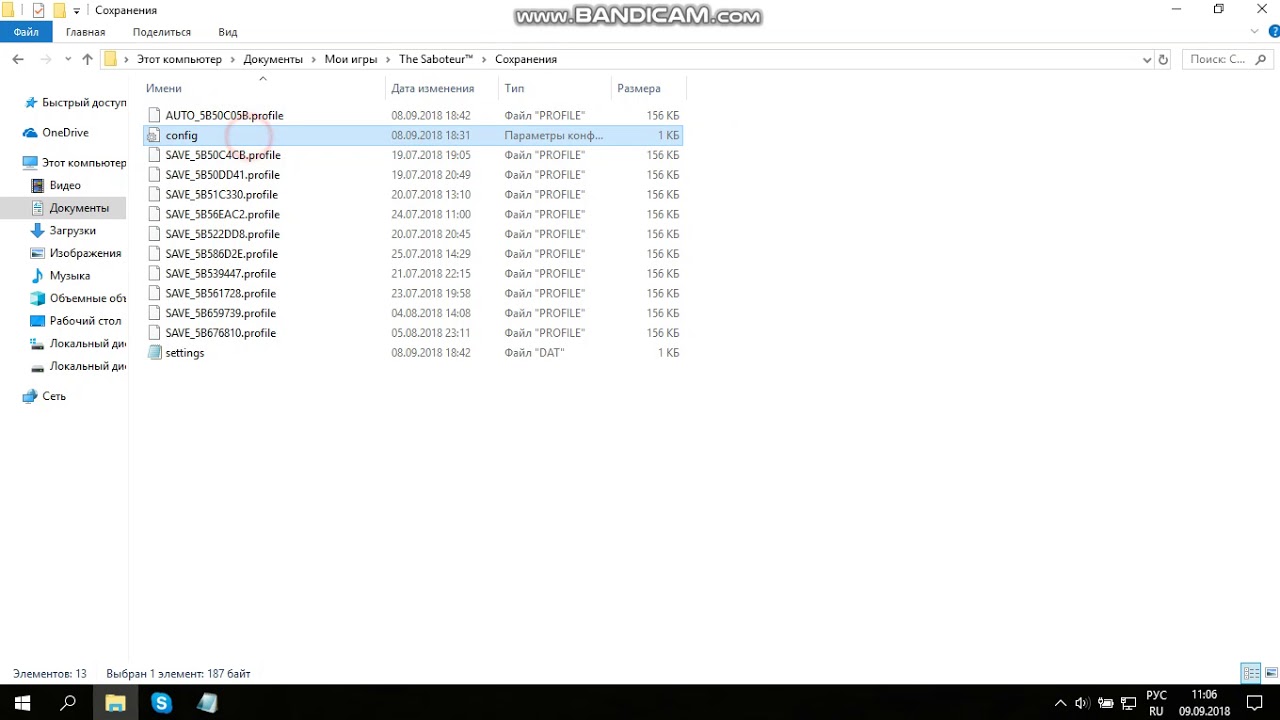
Task: Sort by the Тип column header
Action: tap(514, 88)
